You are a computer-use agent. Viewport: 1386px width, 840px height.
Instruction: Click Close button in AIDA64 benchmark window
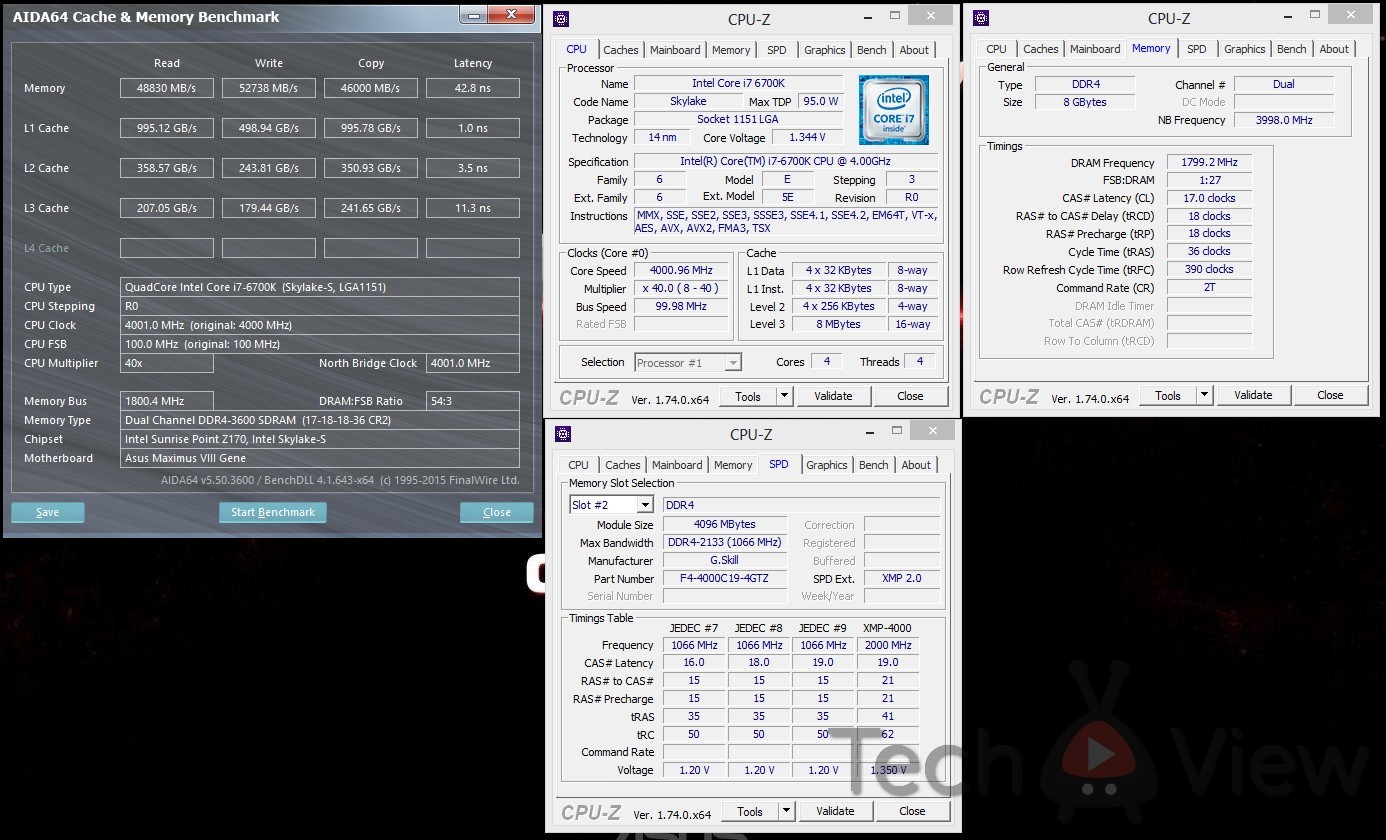(x=497, y=512)
